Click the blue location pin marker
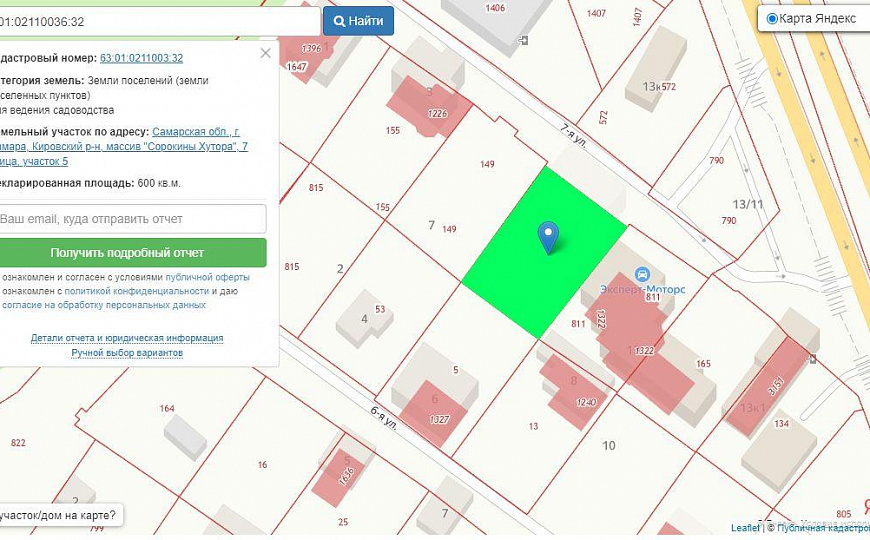 tap(547, 236)
